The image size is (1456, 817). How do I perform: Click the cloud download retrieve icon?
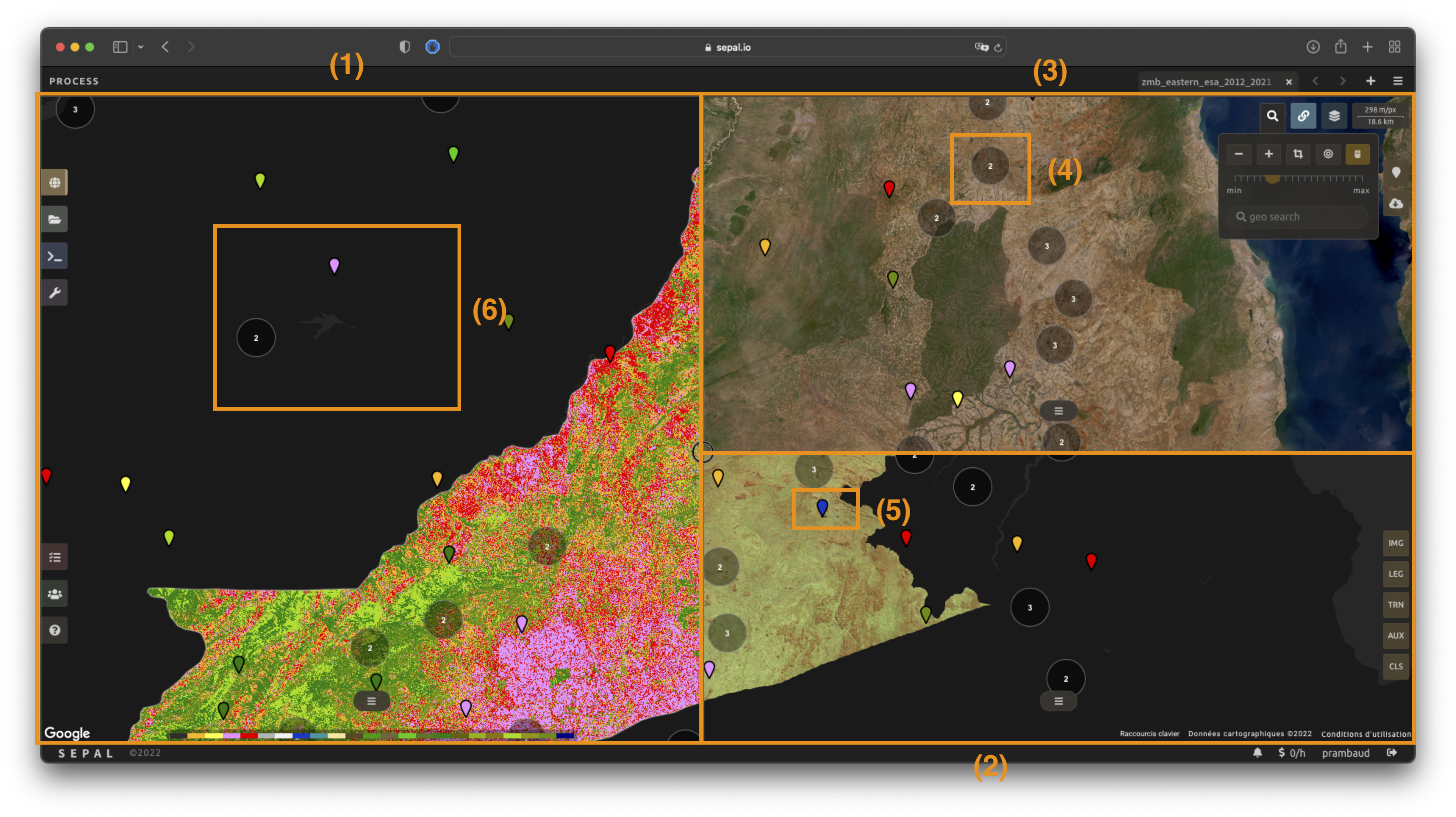coord(1395,204)
